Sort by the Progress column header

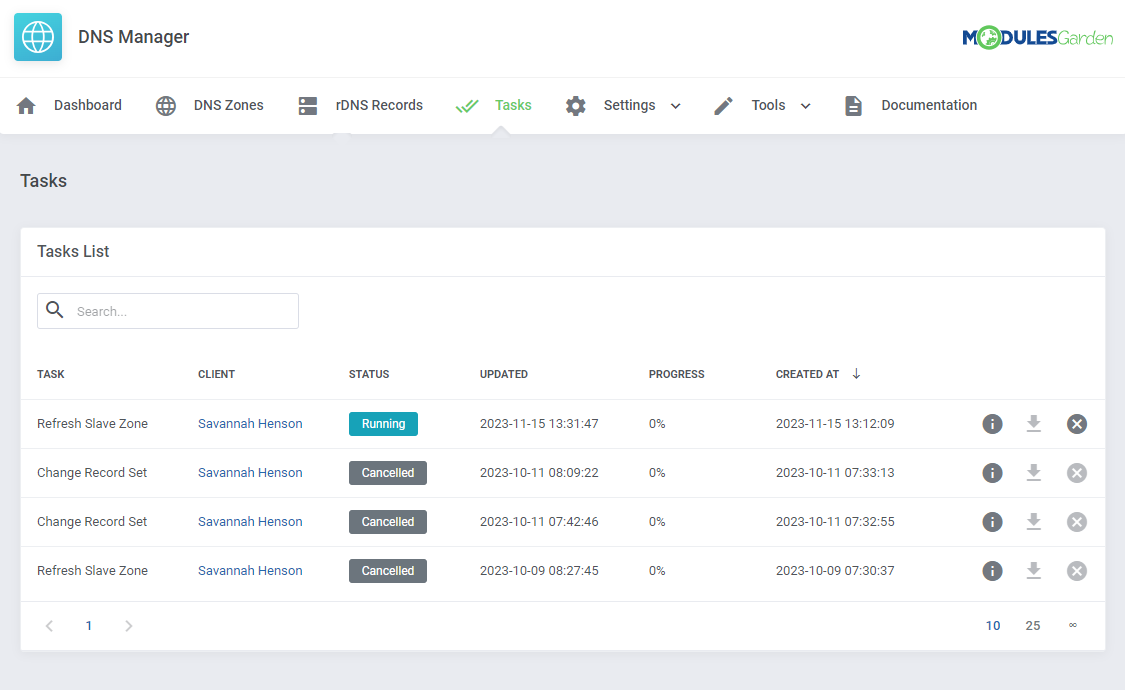(677, 374)
